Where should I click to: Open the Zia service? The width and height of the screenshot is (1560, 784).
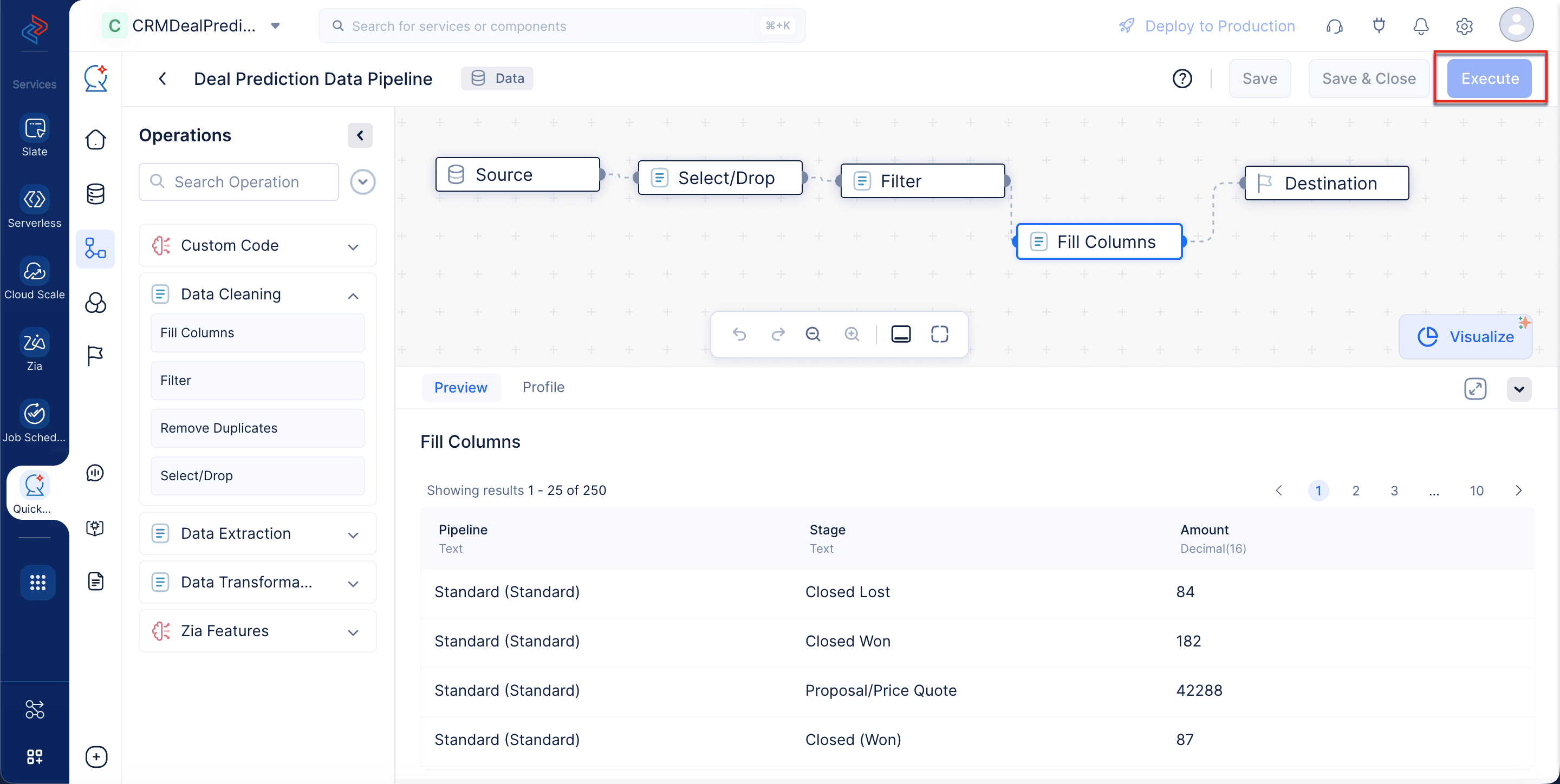click(35, 350)
